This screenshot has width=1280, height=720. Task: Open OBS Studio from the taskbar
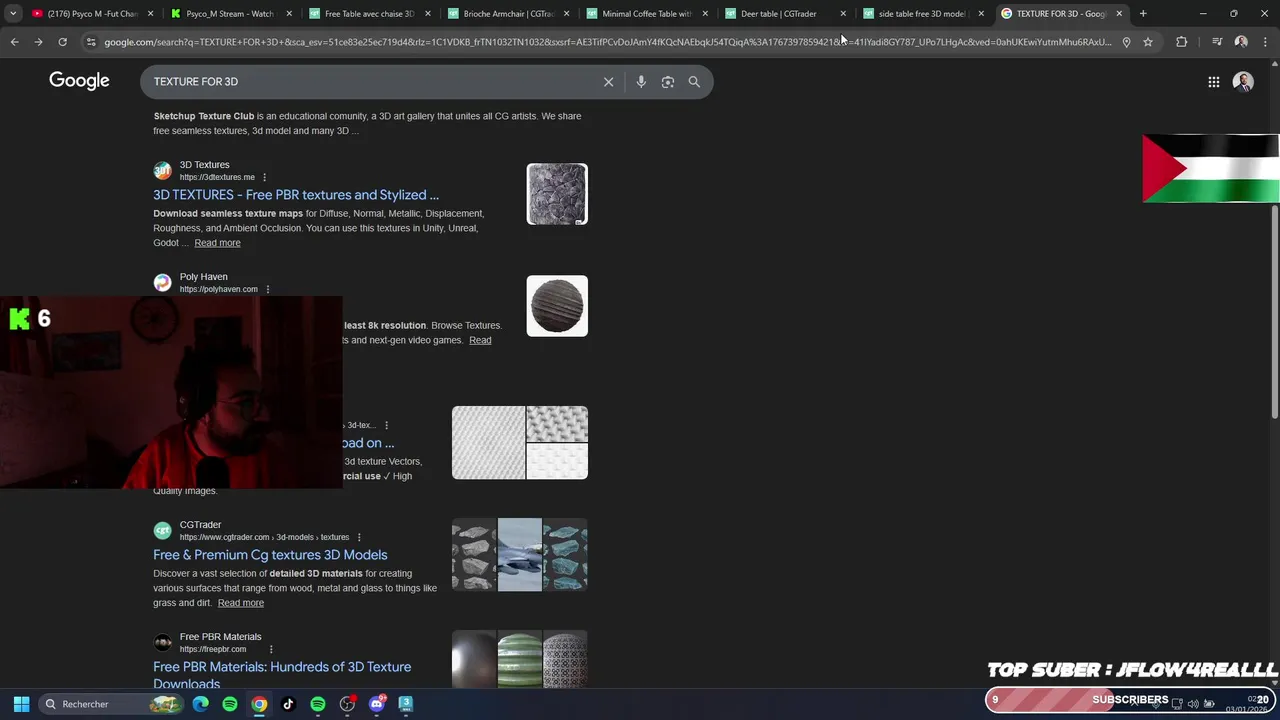(347, 704)
